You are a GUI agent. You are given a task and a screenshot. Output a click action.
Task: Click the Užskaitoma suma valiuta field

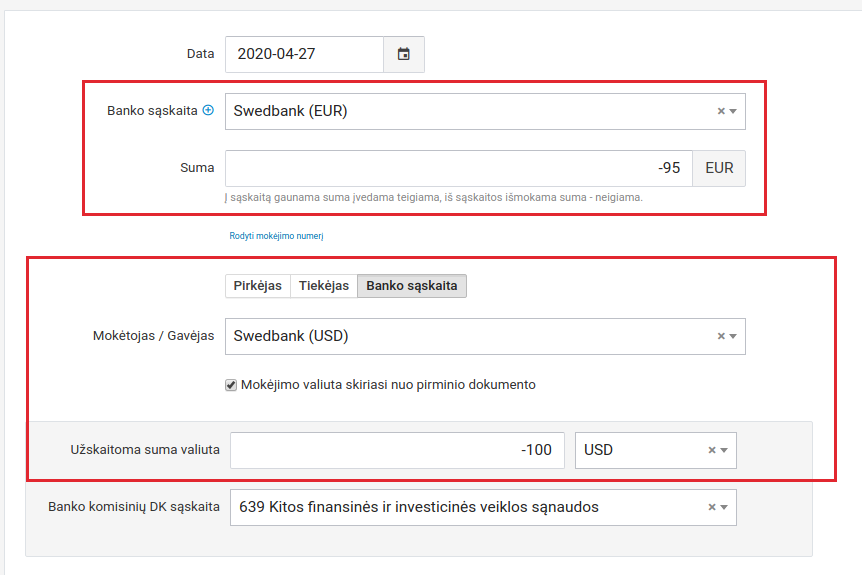point(397,450)
